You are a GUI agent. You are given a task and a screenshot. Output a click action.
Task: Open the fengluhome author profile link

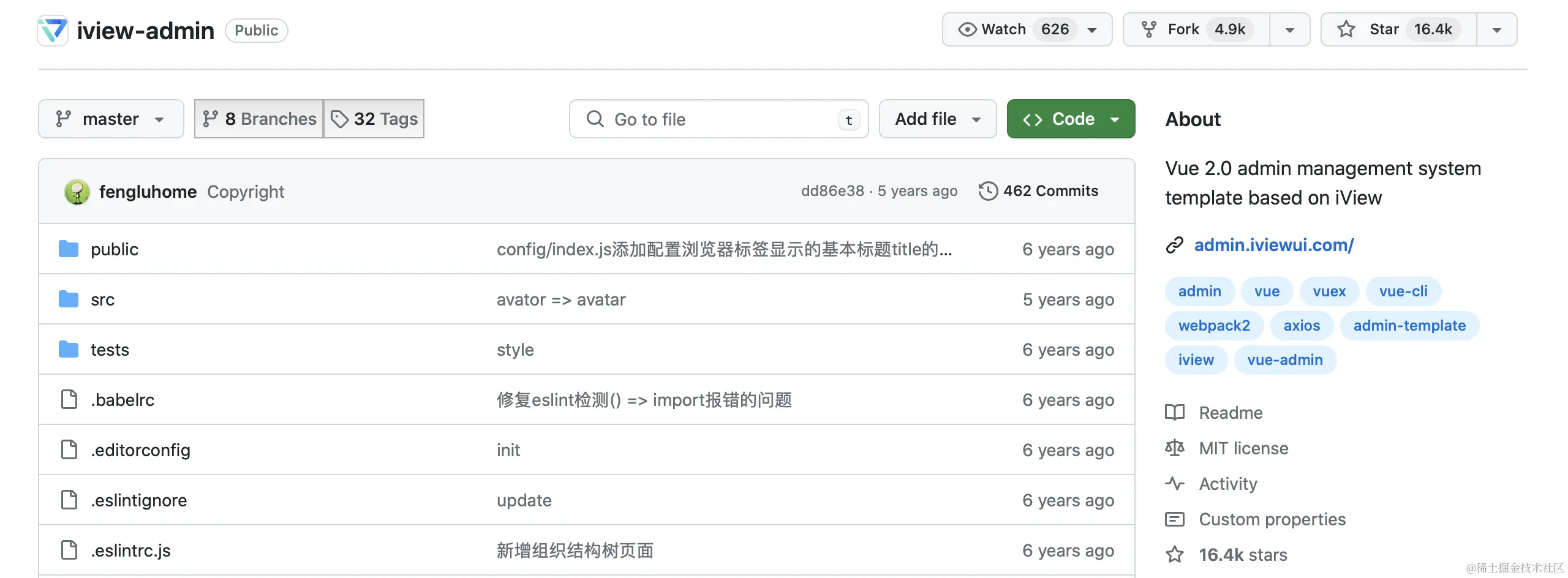[x=148, y=192]
